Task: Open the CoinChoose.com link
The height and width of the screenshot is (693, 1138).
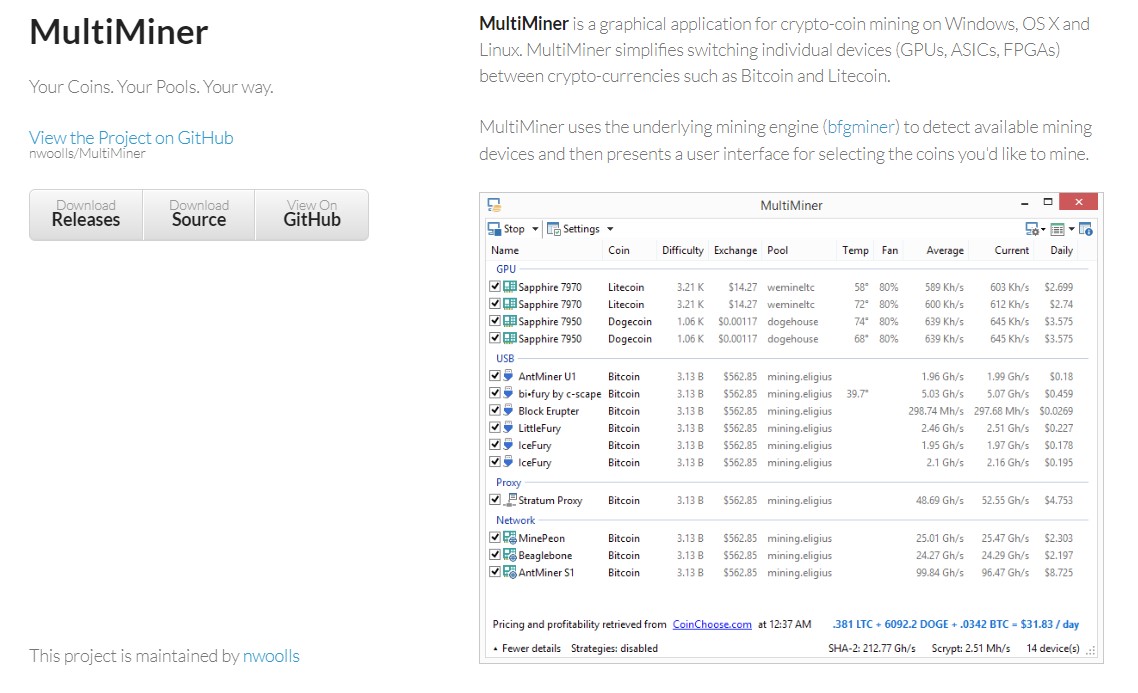Action: [x=712, y=624]
